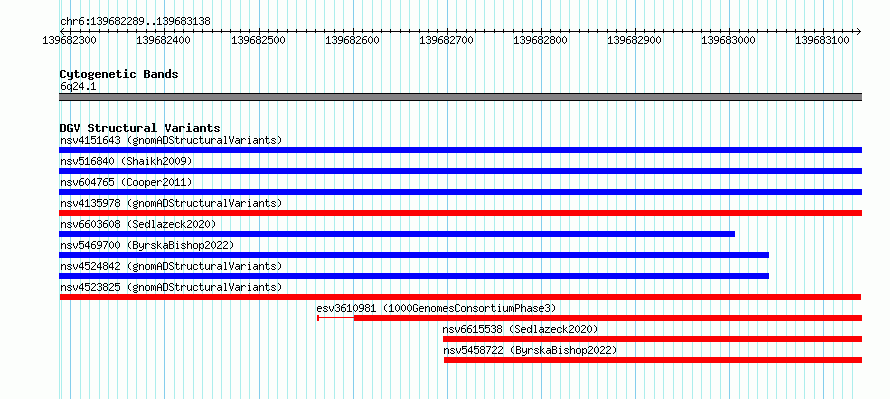Viewport: 890px width, 399px height.
Task: Select the blue bar under nsv604765
Action: [x=460, y=192]
